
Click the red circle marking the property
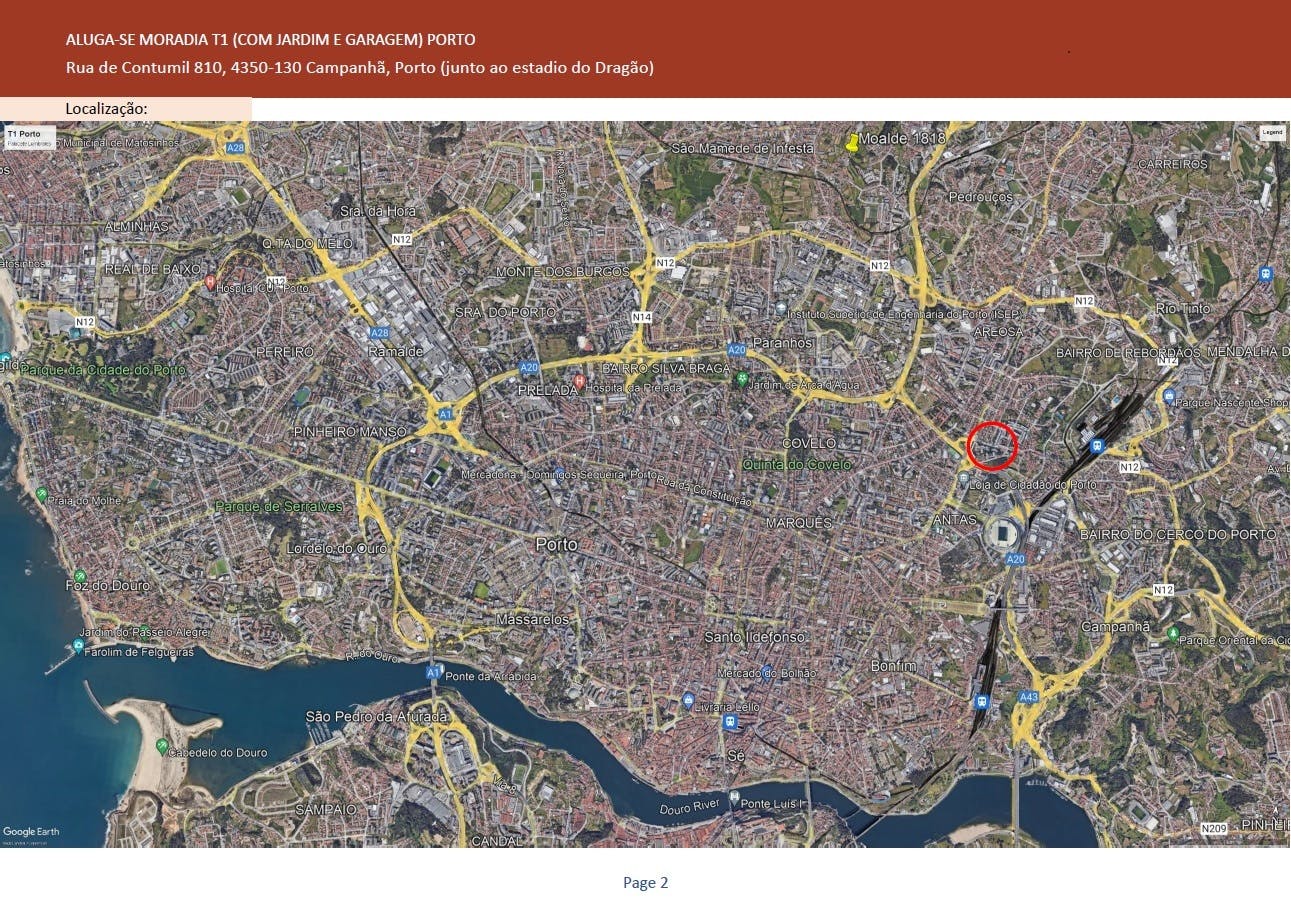[992, 446]
